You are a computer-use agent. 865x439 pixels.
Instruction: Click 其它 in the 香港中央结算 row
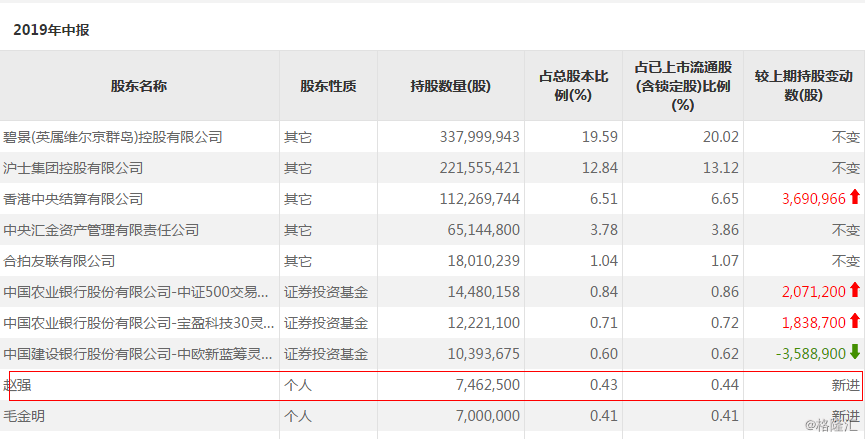coord(298,199)
